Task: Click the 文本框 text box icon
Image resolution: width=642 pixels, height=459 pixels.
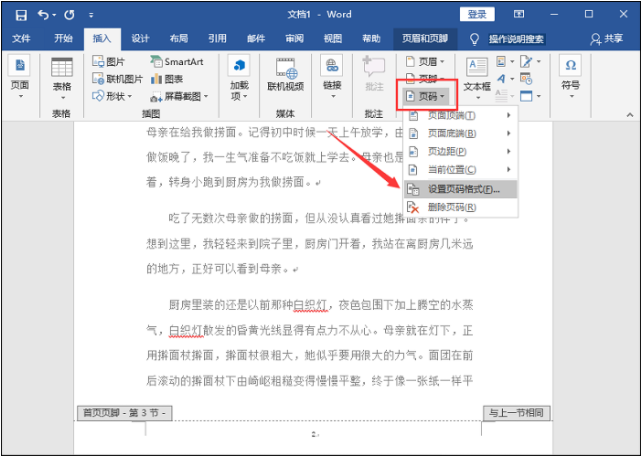Action: (x=477, y=74)
